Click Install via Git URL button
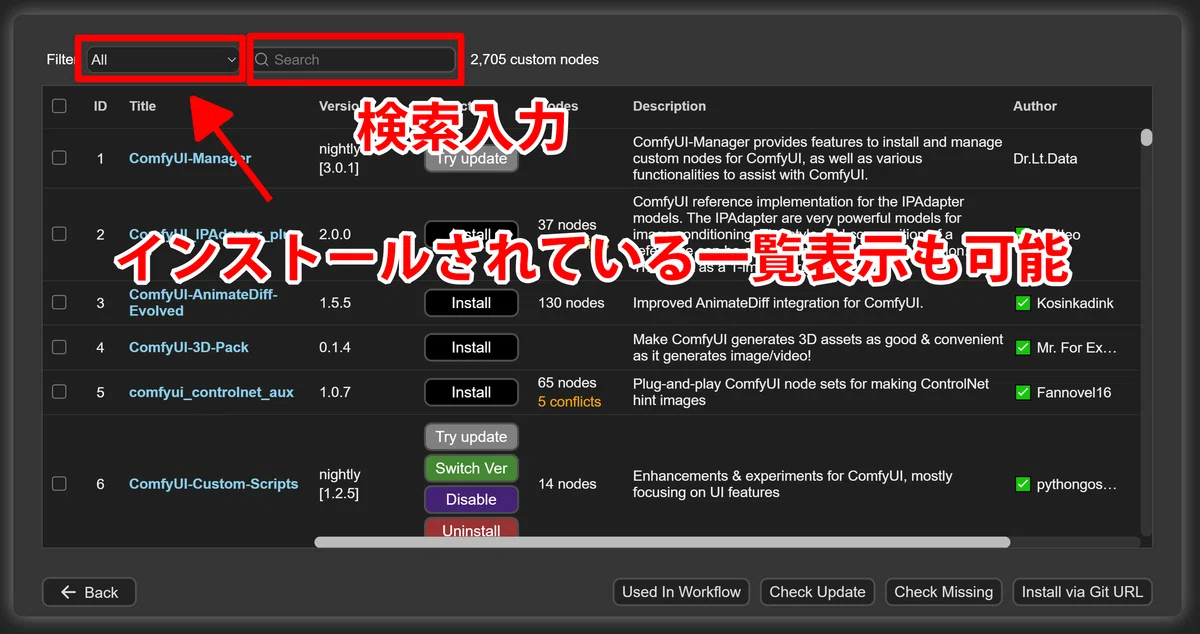This screenshot has height=634, width=1200. point(1082,592)
